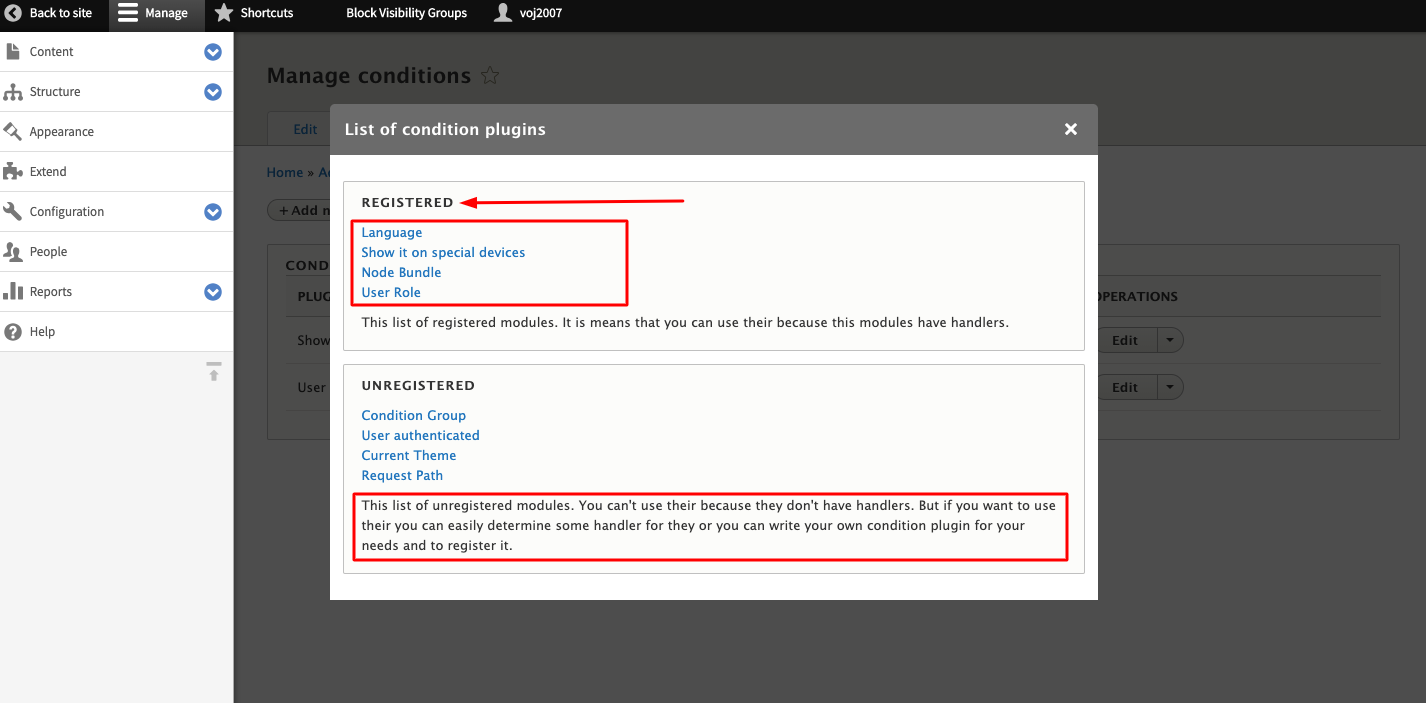Expand the Content menu chevron
The image size is (1426, 703).
pyautogui.click(x=213, y=52)
